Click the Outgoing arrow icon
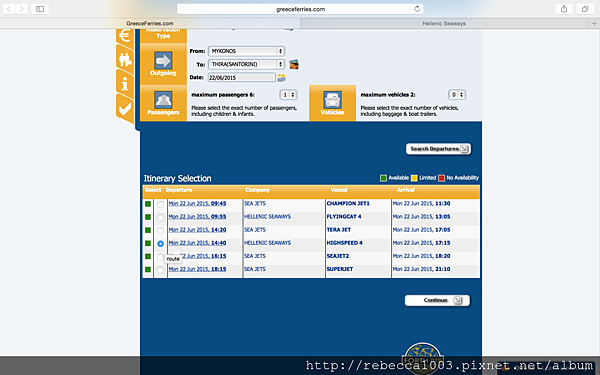This screenshot has width=600, height=375. 163,60
